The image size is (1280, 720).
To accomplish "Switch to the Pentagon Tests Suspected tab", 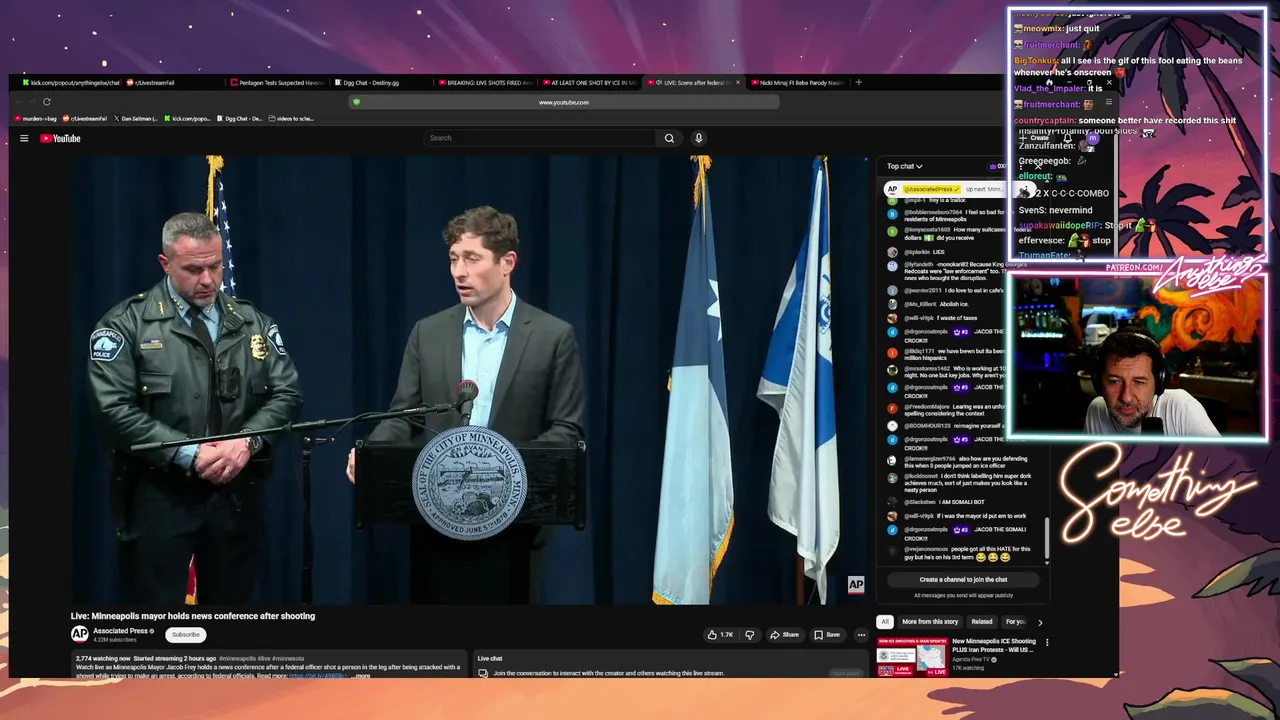I will click(x=278, y=83).
